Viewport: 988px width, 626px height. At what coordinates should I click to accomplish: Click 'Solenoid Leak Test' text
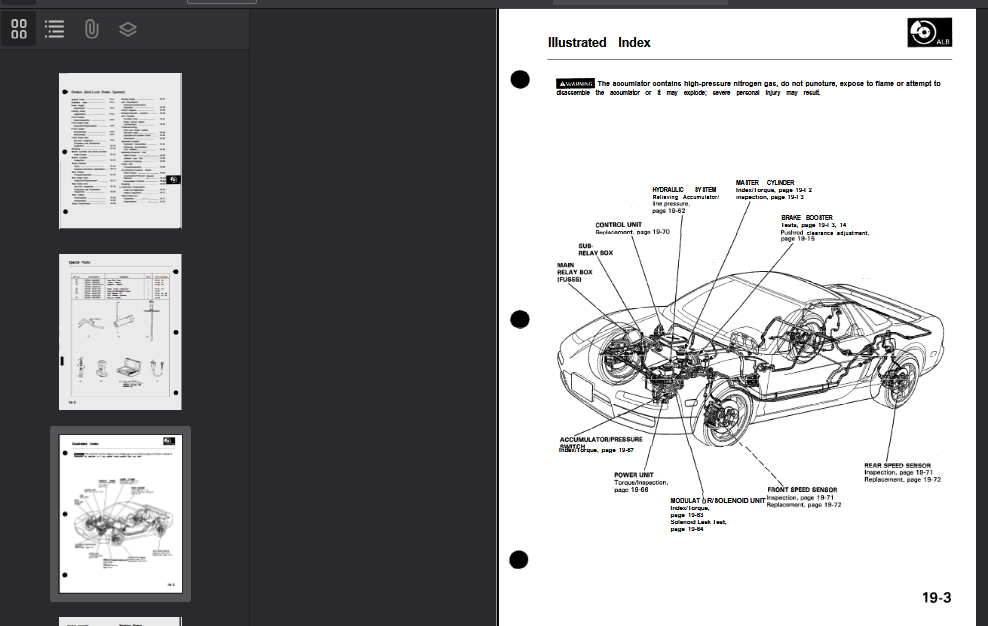pos(698,522)
